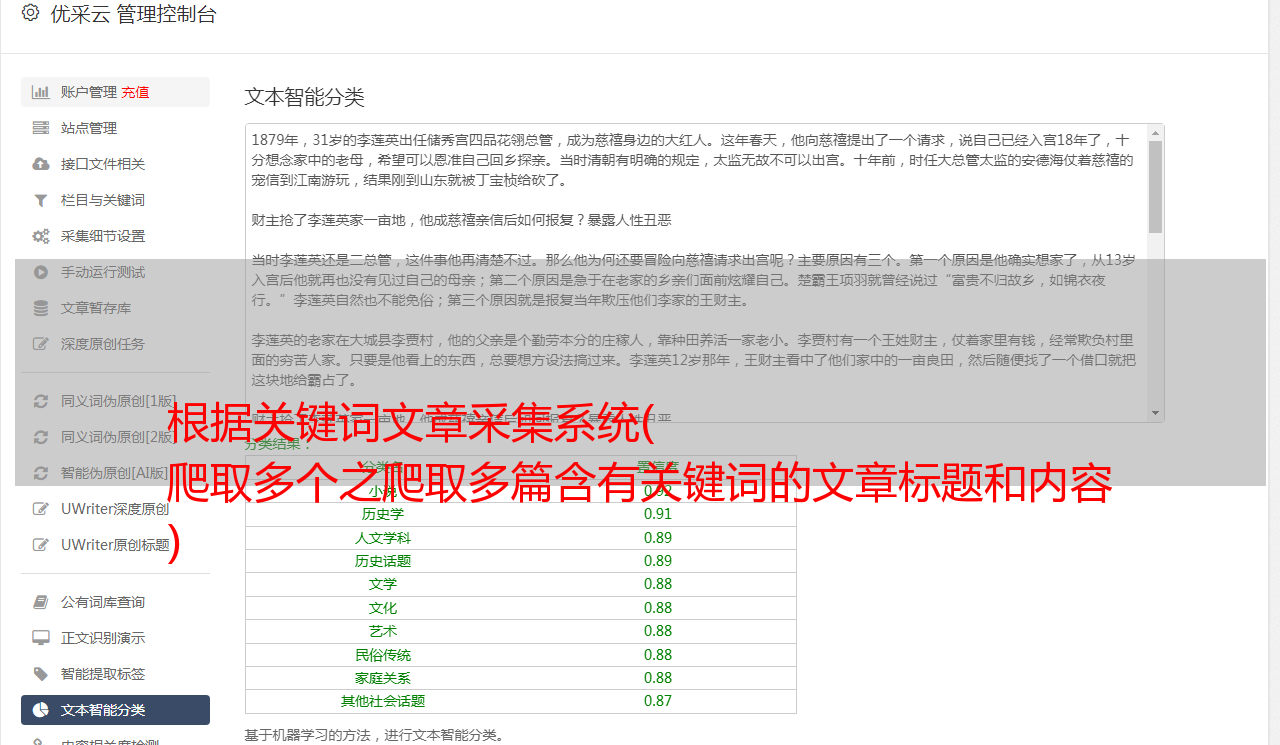Click 优采云 管理控制台 title
1280x745 pixels.
point(133,14)
